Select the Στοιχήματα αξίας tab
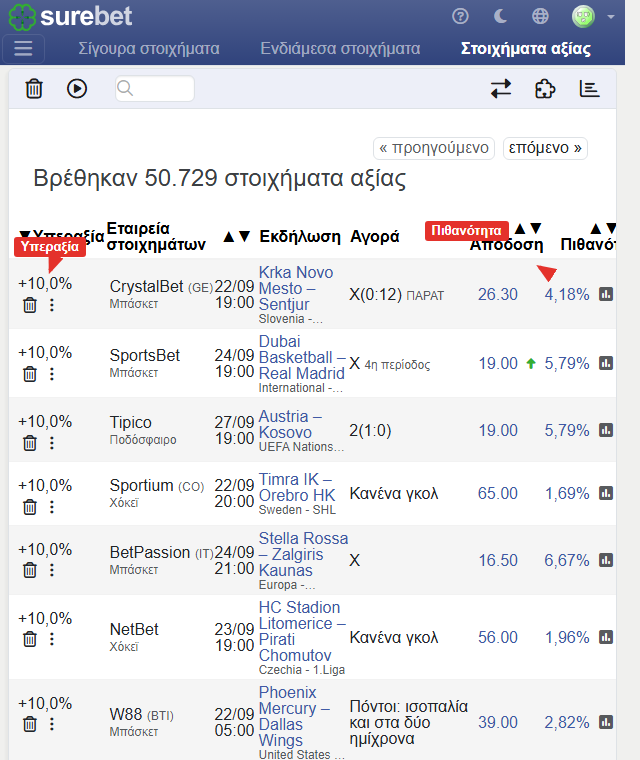This screenshot has height=760, width=640. click(526, 48)
